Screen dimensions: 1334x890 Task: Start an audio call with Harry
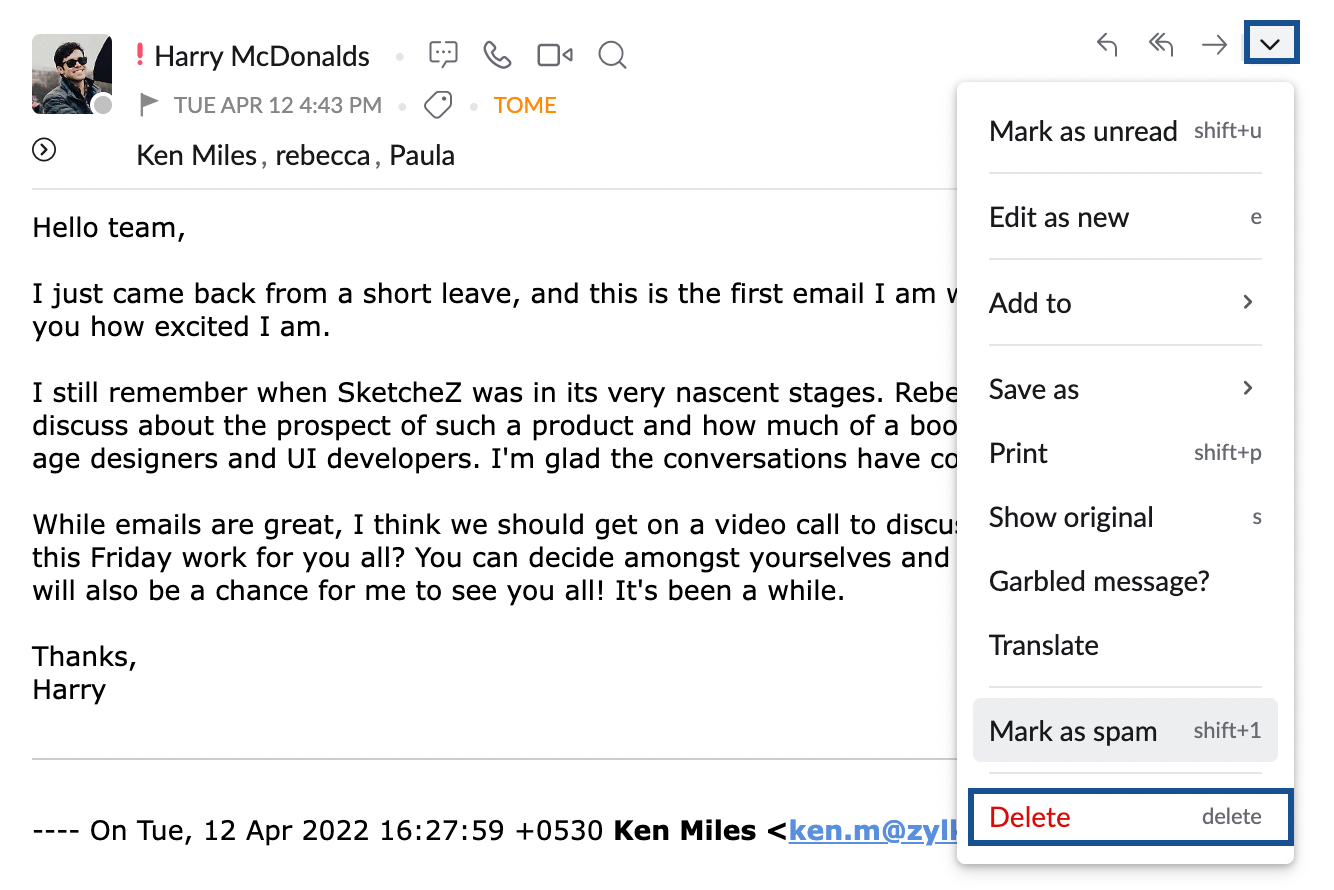(498, 55)
